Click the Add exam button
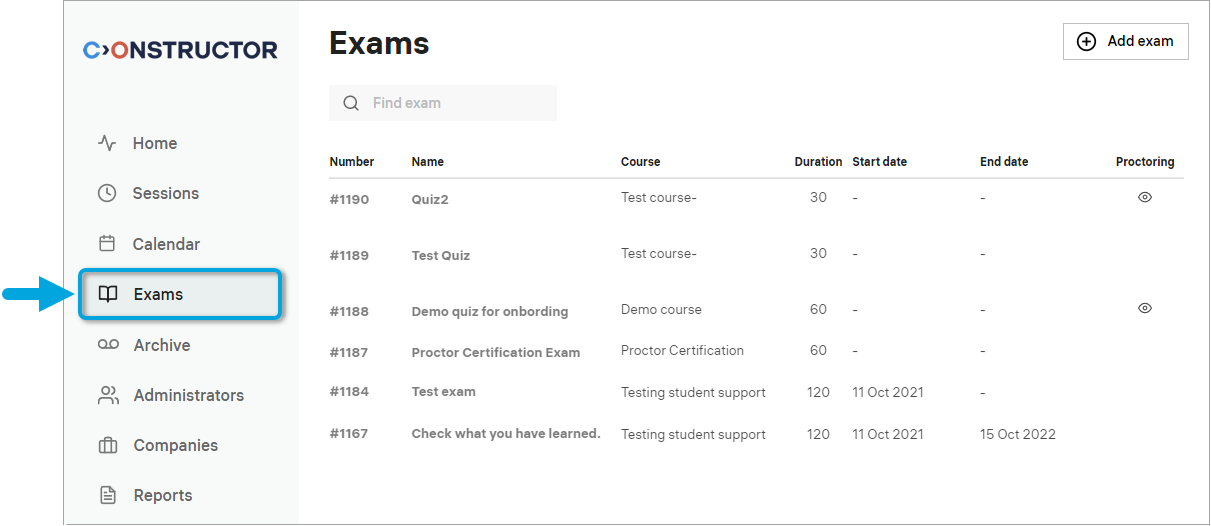 [x=1125, y=42]
